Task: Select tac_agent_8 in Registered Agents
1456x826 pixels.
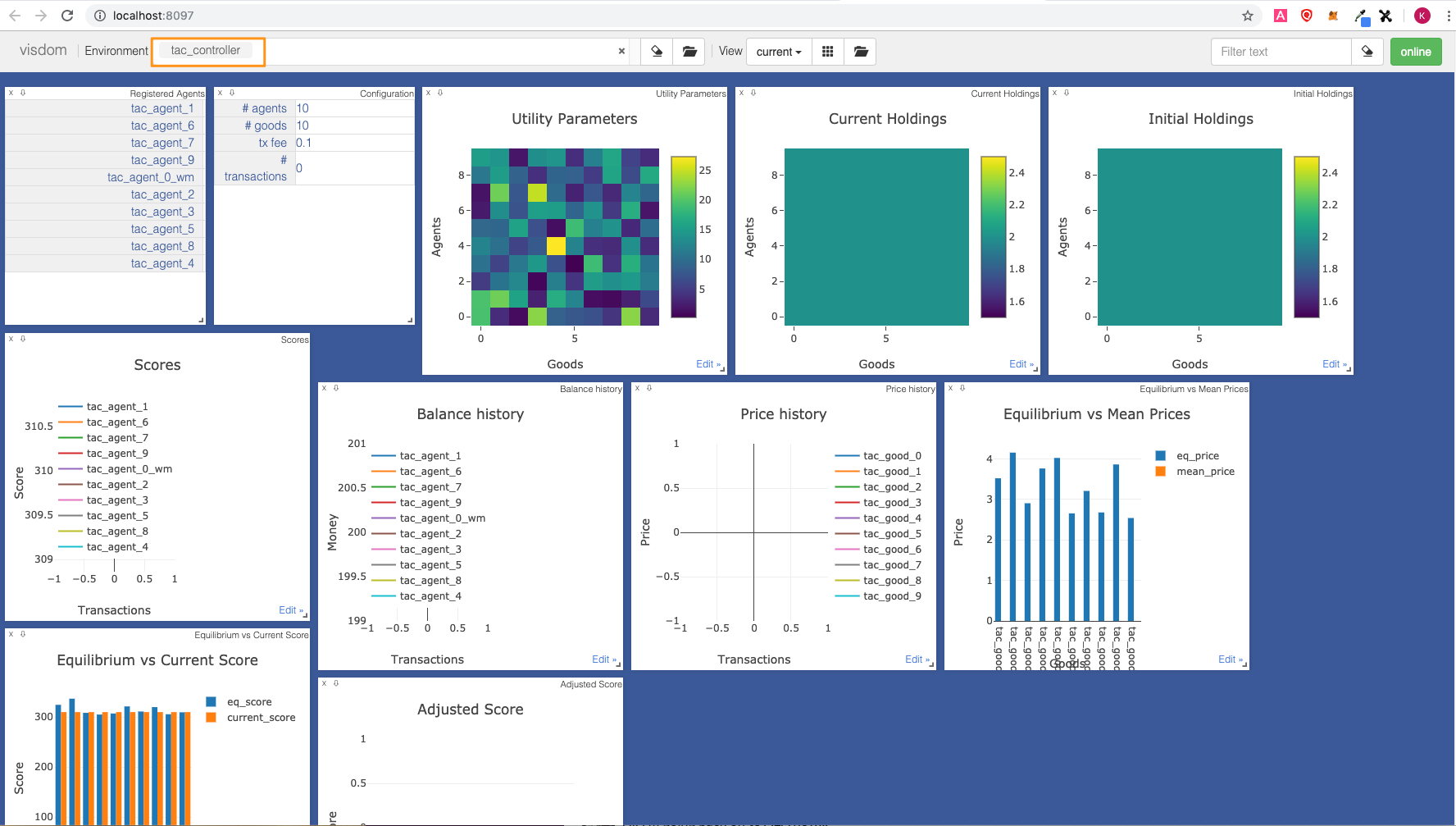Action: [162, 246]
